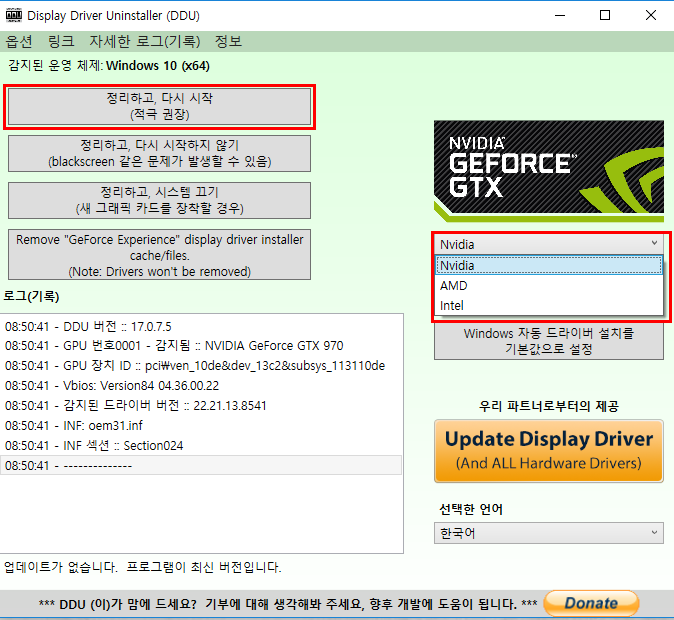Click the Donate button
The width and height of the screenshot is (674, 620).
pos(591,603)
